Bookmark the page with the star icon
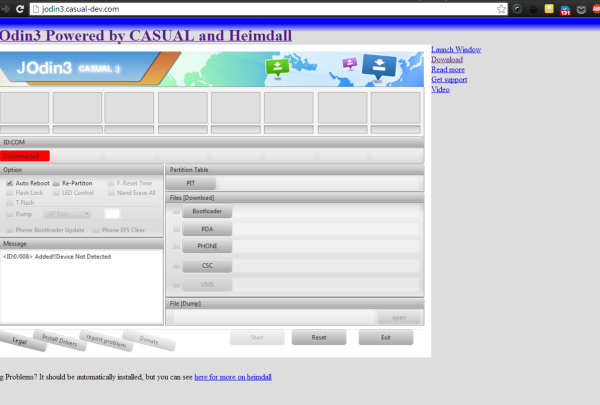This screenshot has width=600, height=405. (501, 9)
